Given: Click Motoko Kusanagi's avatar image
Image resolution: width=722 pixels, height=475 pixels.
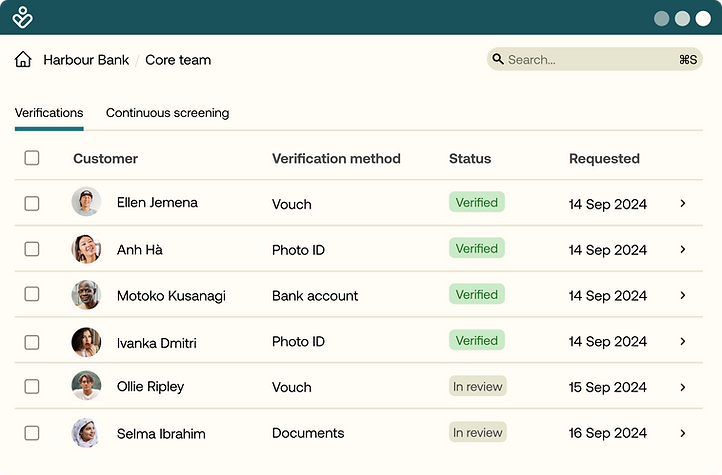Looking at the screenshot, I should point(86,295).
